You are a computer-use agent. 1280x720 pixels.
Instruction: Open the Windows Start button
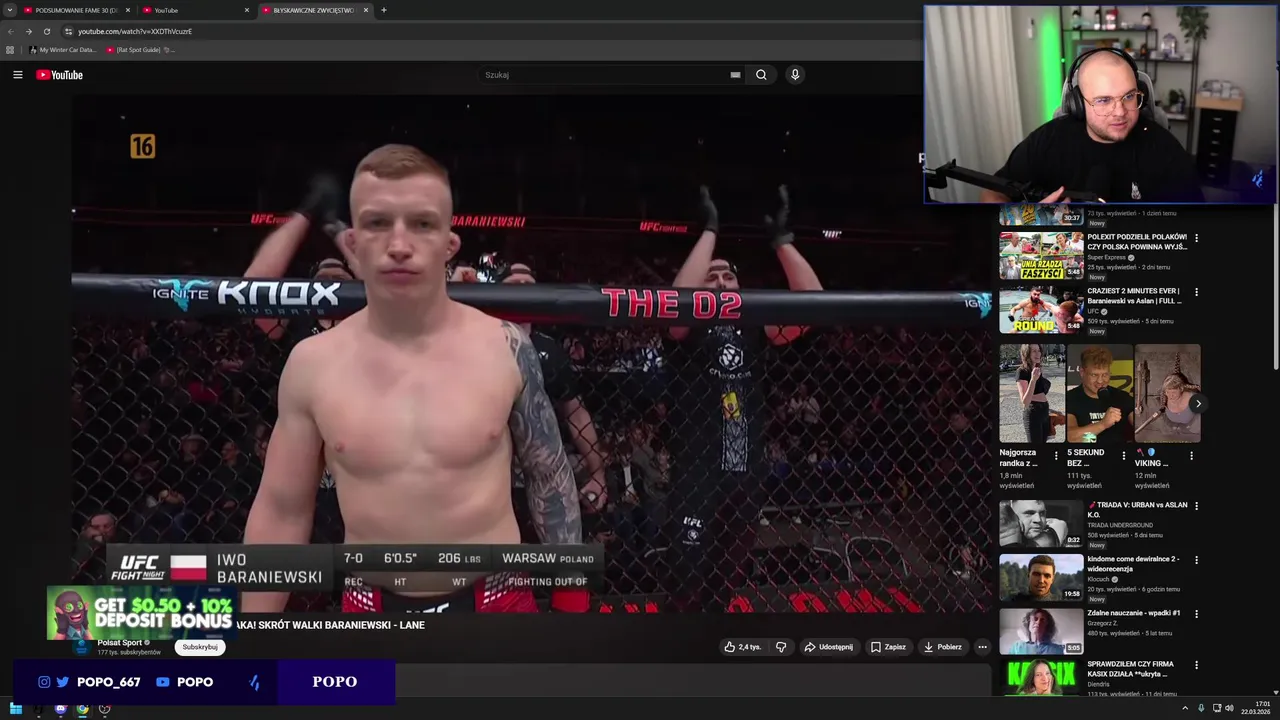point(16,709)
